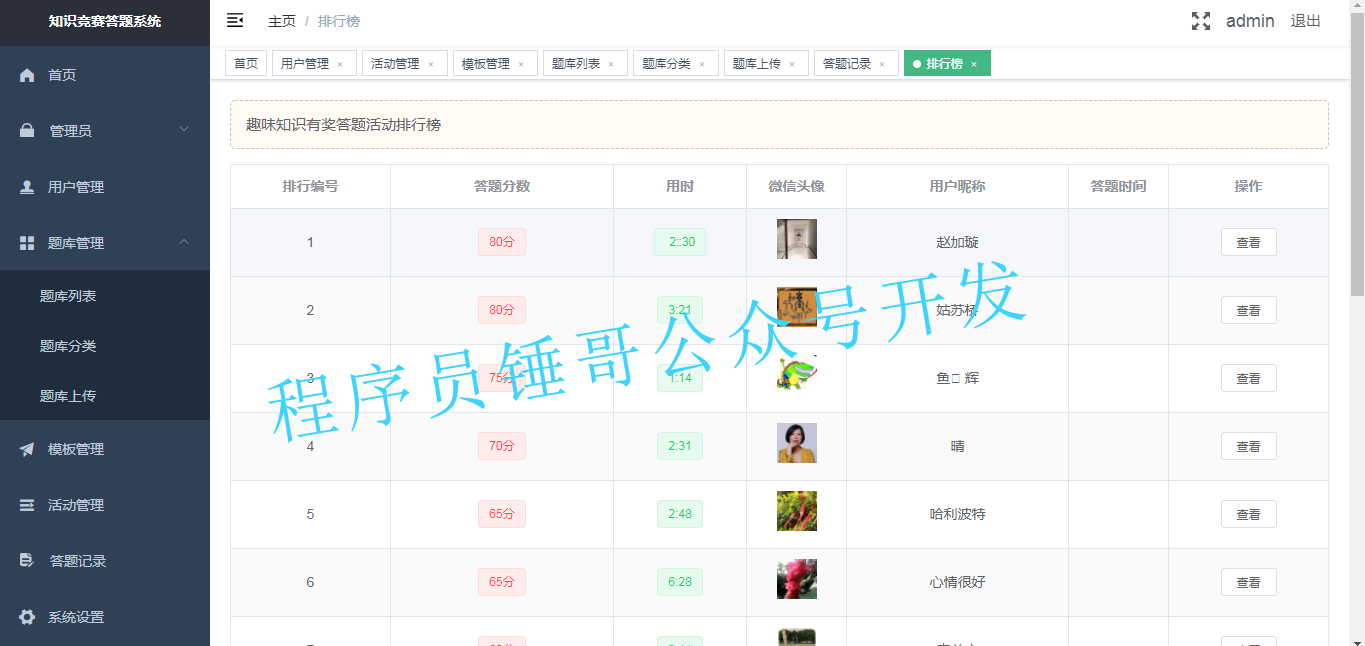Viewport: 1365px width, 646px height.
Task: Close the 答题记录 tab with its x
Action: coord(882,64)
